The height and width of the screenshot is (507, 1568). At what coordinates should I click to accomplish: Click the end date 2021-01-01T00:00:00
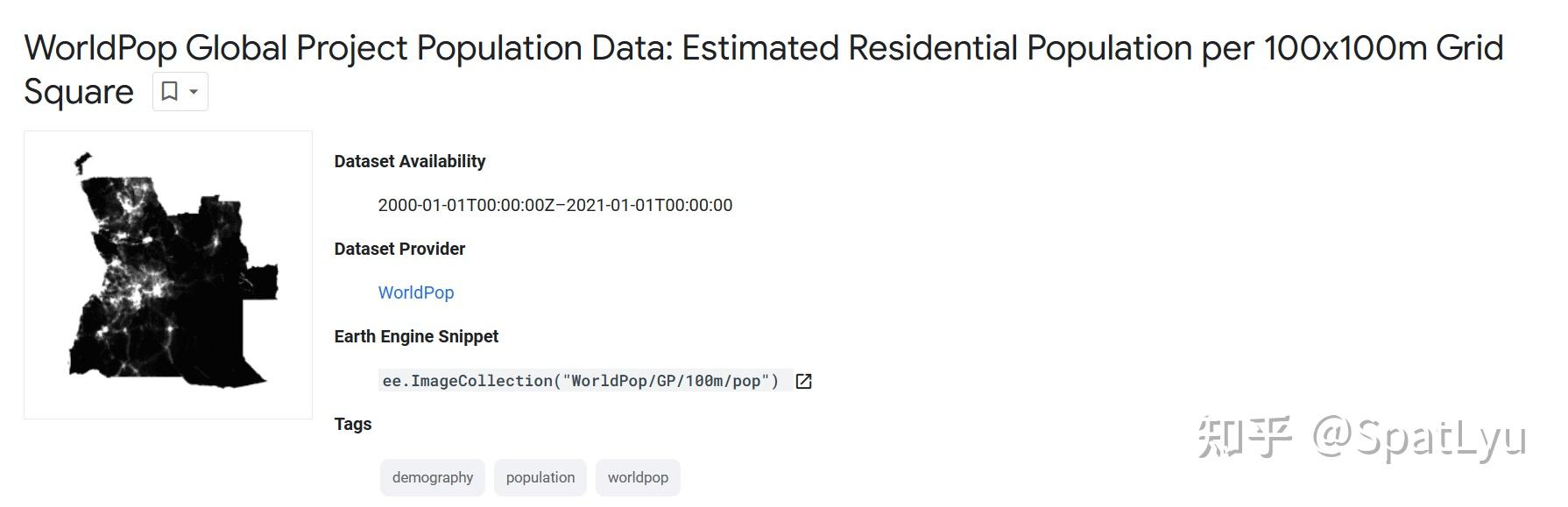649,205
